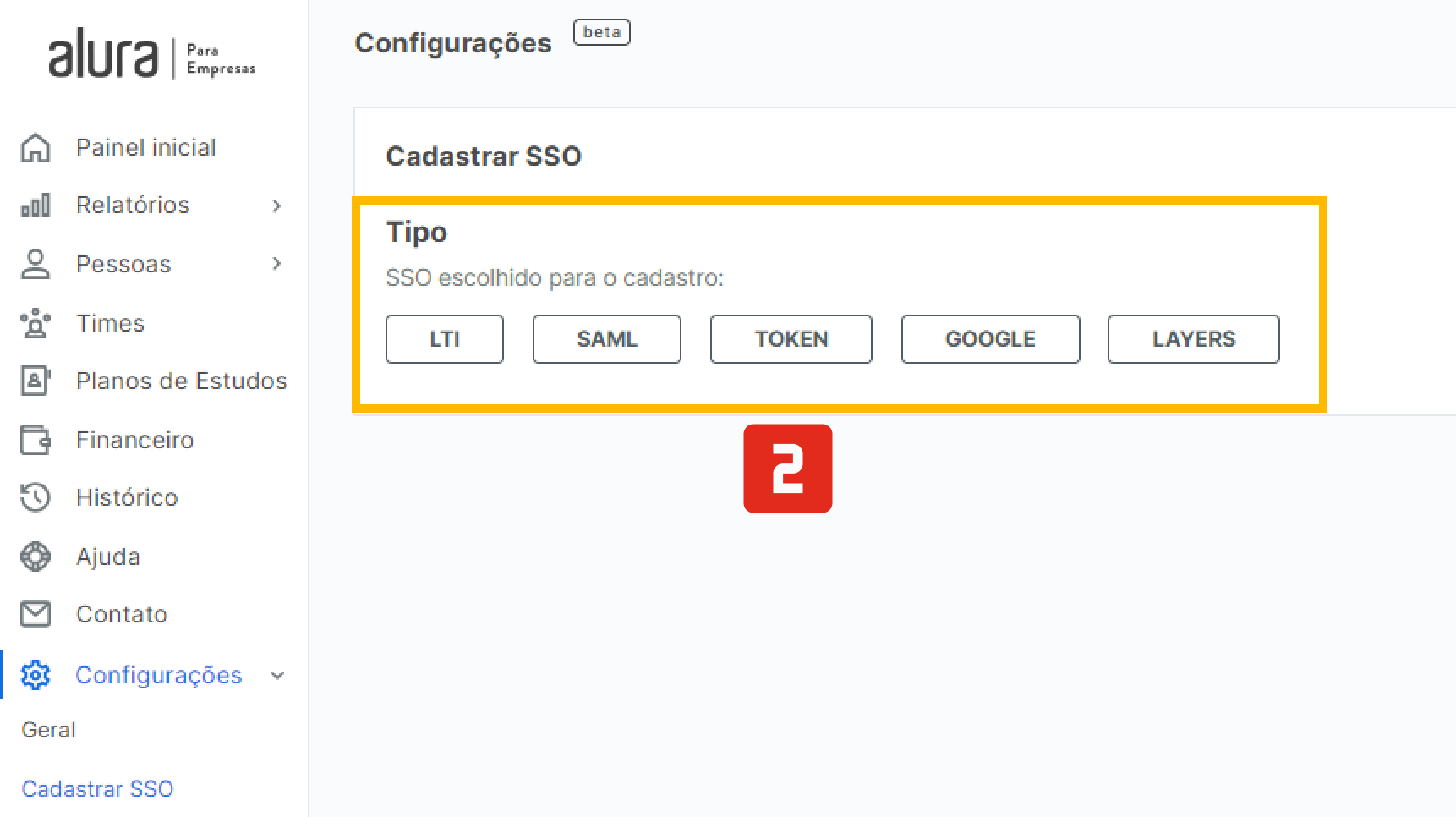The width and height of the screenshot is (1456, 817).
Task: Click the Relatórios bar chart icon
Action: pyautogui.click(x=36, y=205)
